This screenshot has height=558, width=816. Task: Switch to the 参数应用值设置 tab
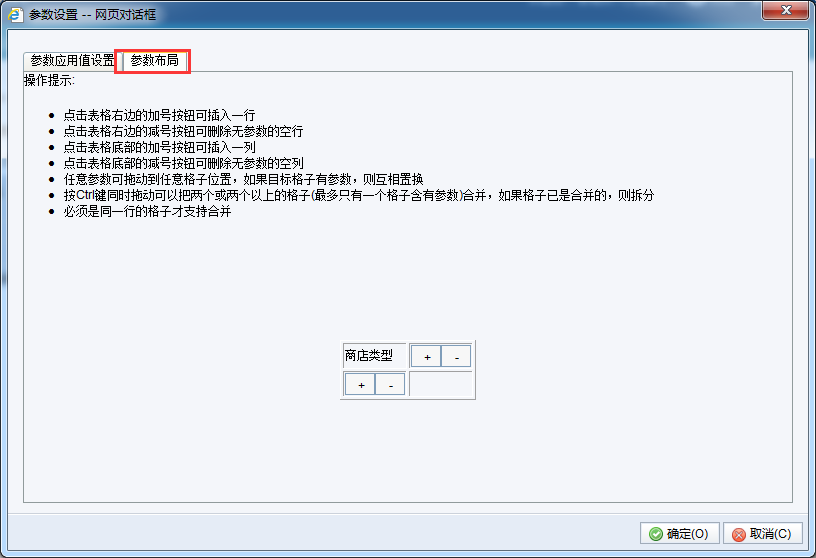pos(72,60)
